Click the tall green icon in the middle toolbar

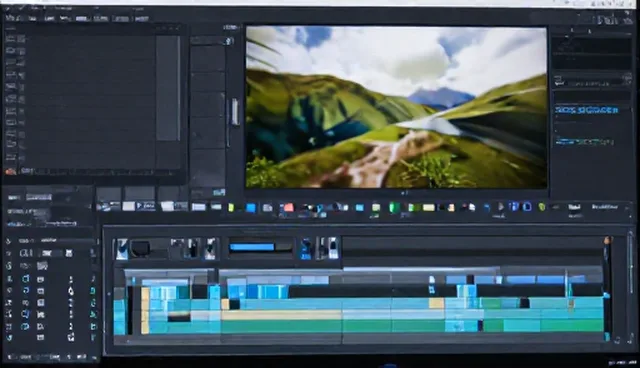click(x=394, y=207)
